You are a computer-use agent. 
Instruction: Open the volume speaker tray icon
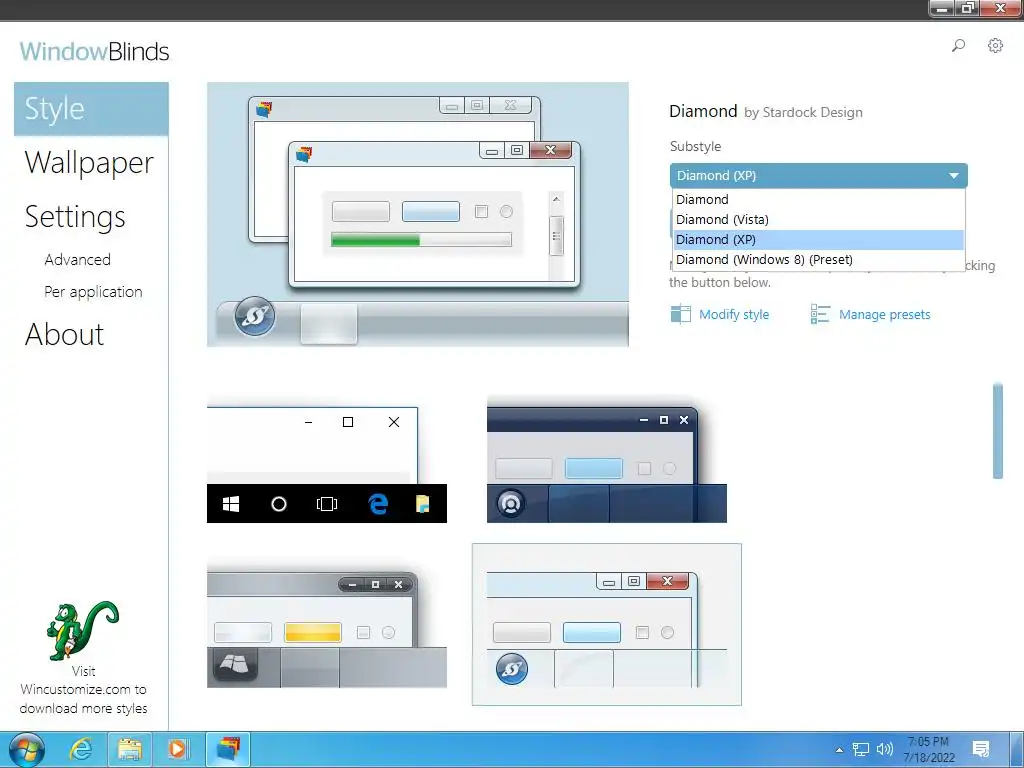(x=885, y=750)
